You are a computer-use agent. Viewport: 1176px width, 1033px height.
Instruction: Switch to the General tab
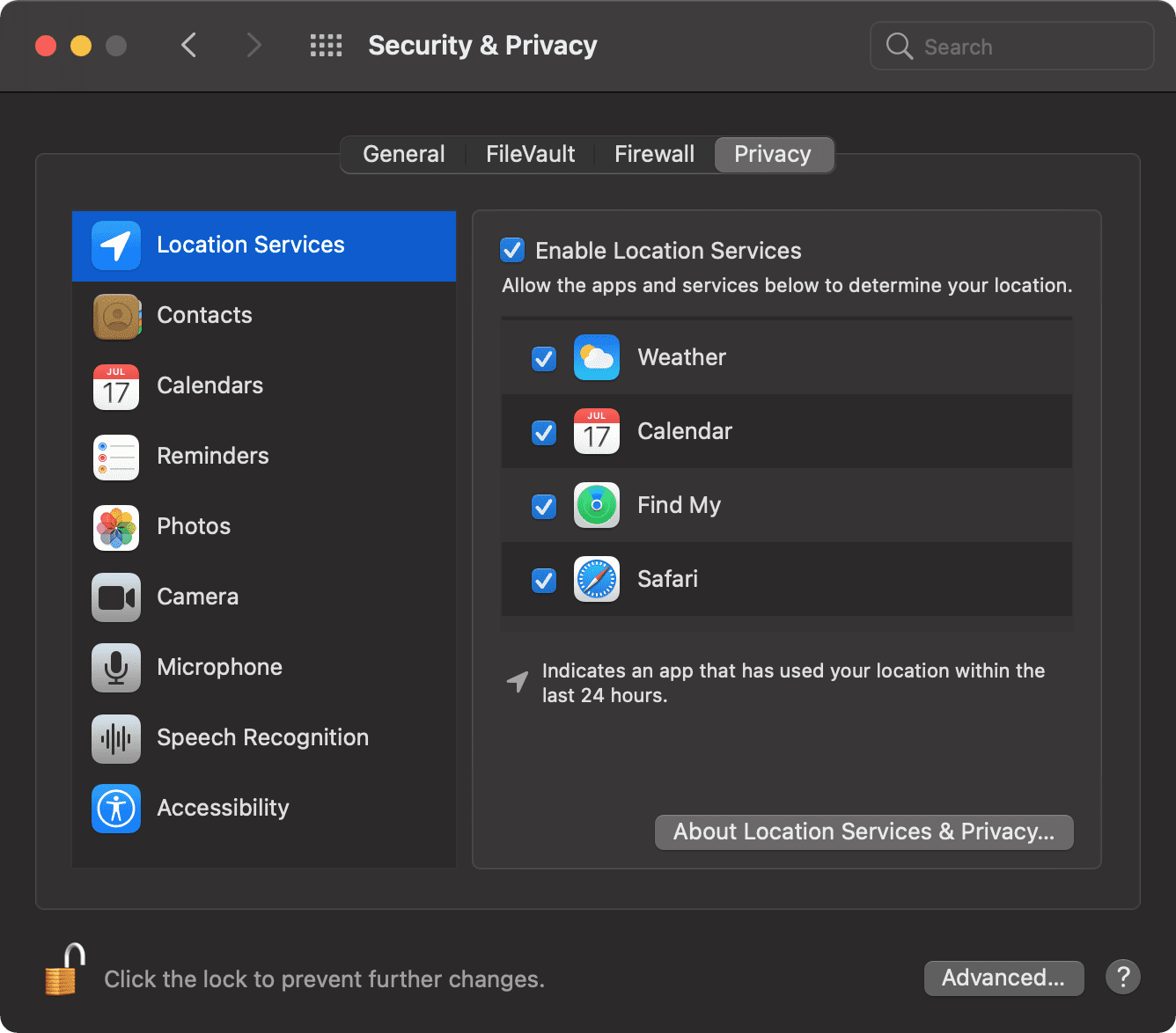coord(404,154)
